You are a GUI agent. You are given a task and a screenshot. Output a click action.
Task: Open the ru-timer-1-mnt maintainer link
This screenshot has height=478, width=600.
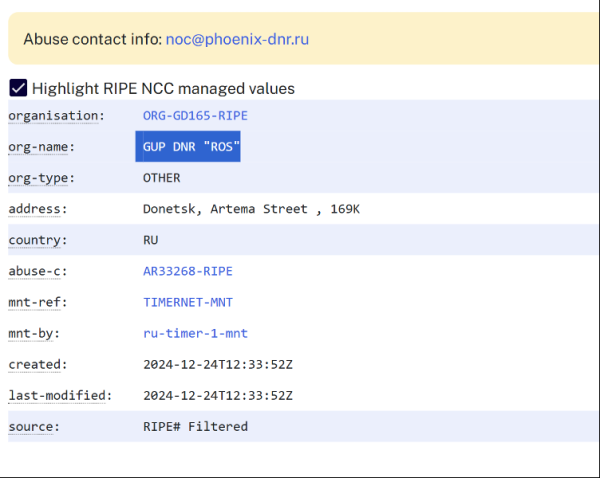point(195,333)
